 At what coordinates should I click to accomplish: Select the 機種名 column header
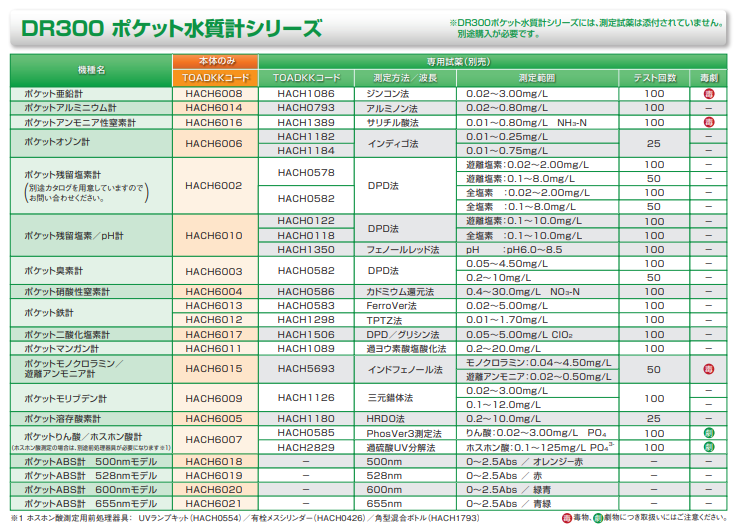point(91,70)
